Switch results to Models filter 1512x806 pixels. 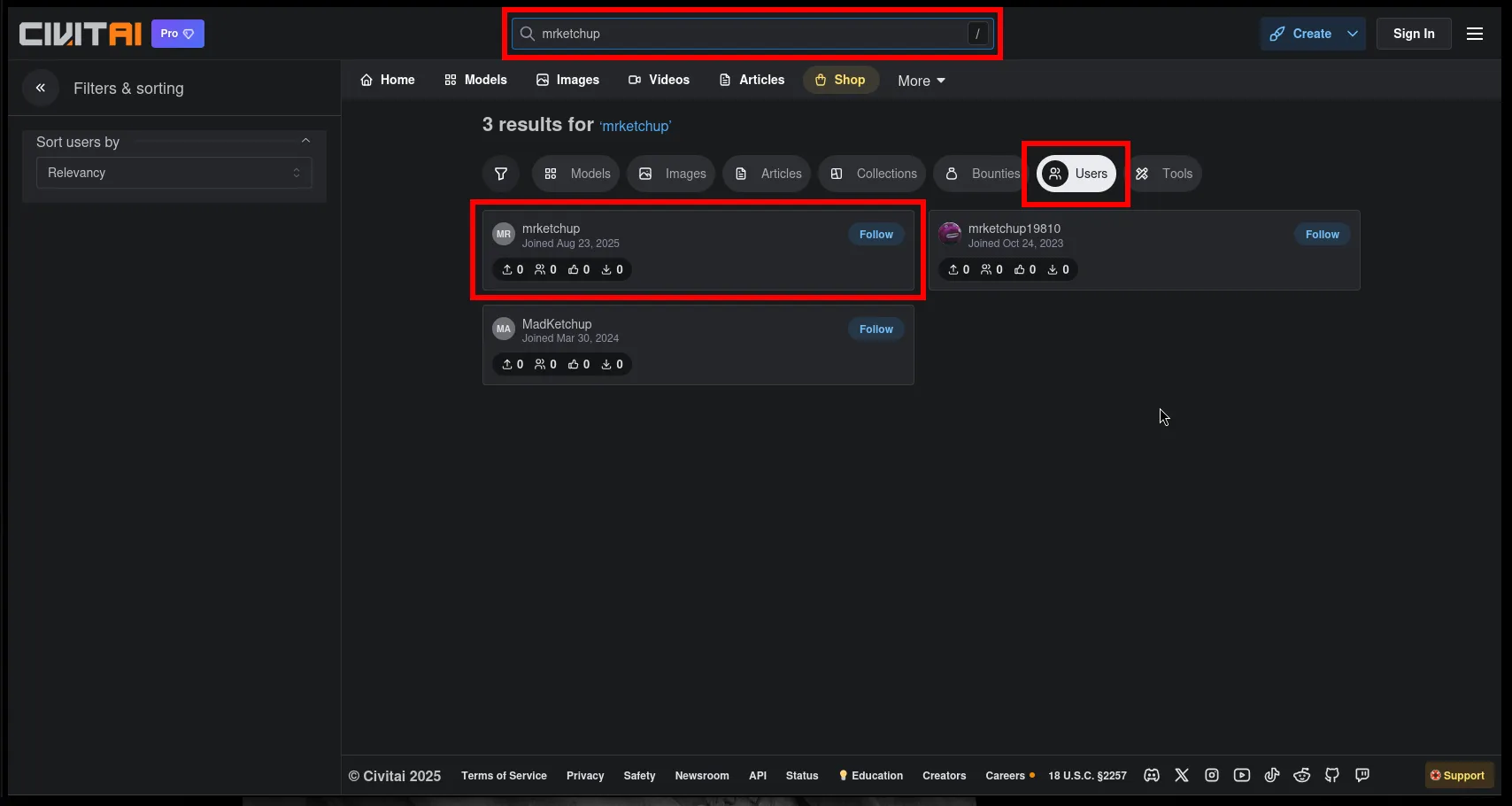tap(577, 174)
